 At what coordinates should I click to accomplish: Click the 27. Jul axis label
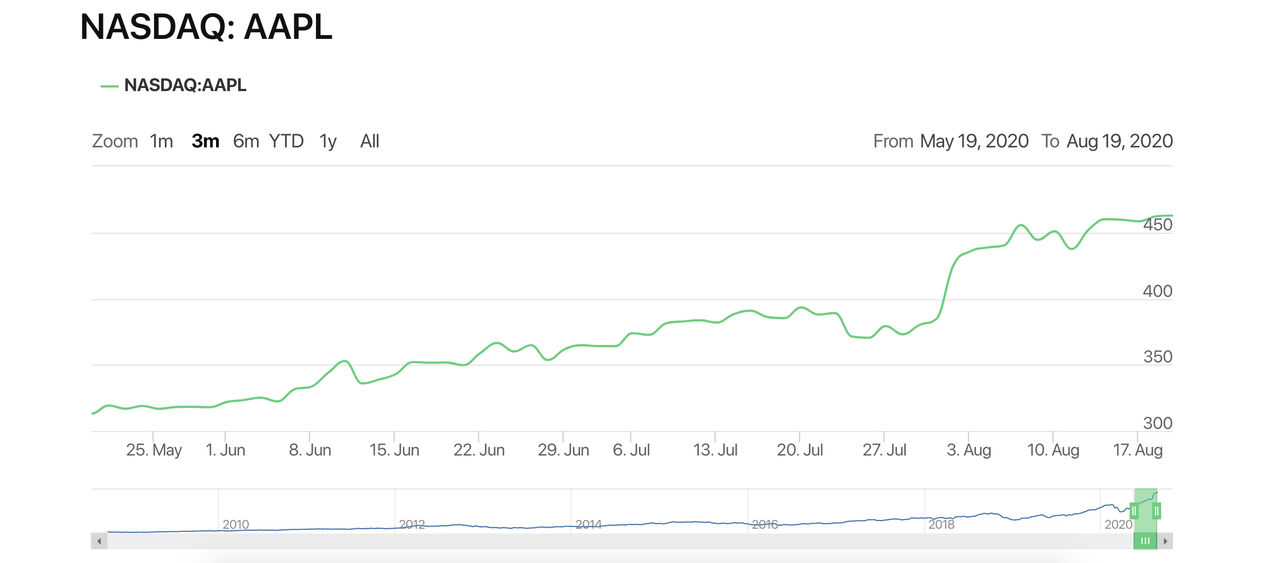[884, 450]
